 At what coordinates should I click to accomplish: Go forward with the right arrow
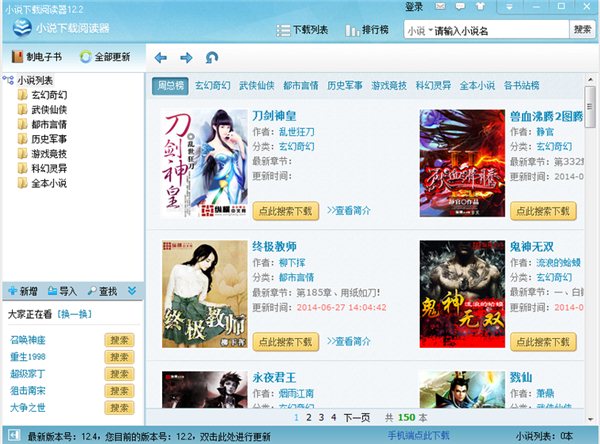point(186,58)
